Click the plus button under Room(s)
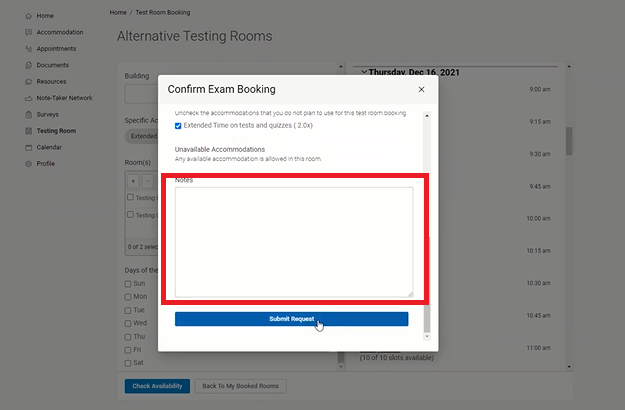The height and width of the screenshot is (410, 625). click(133, 181)
